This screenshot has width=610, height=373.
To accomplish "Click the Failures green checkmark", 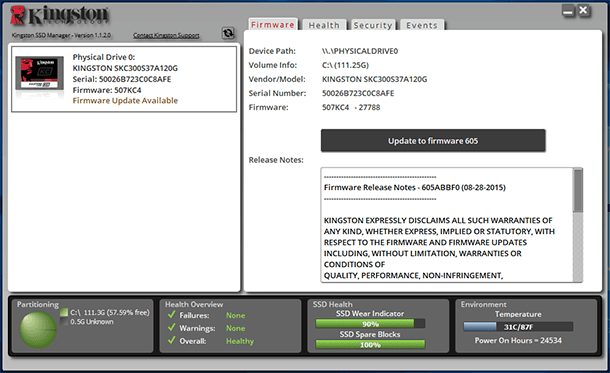I will (172, 314).
